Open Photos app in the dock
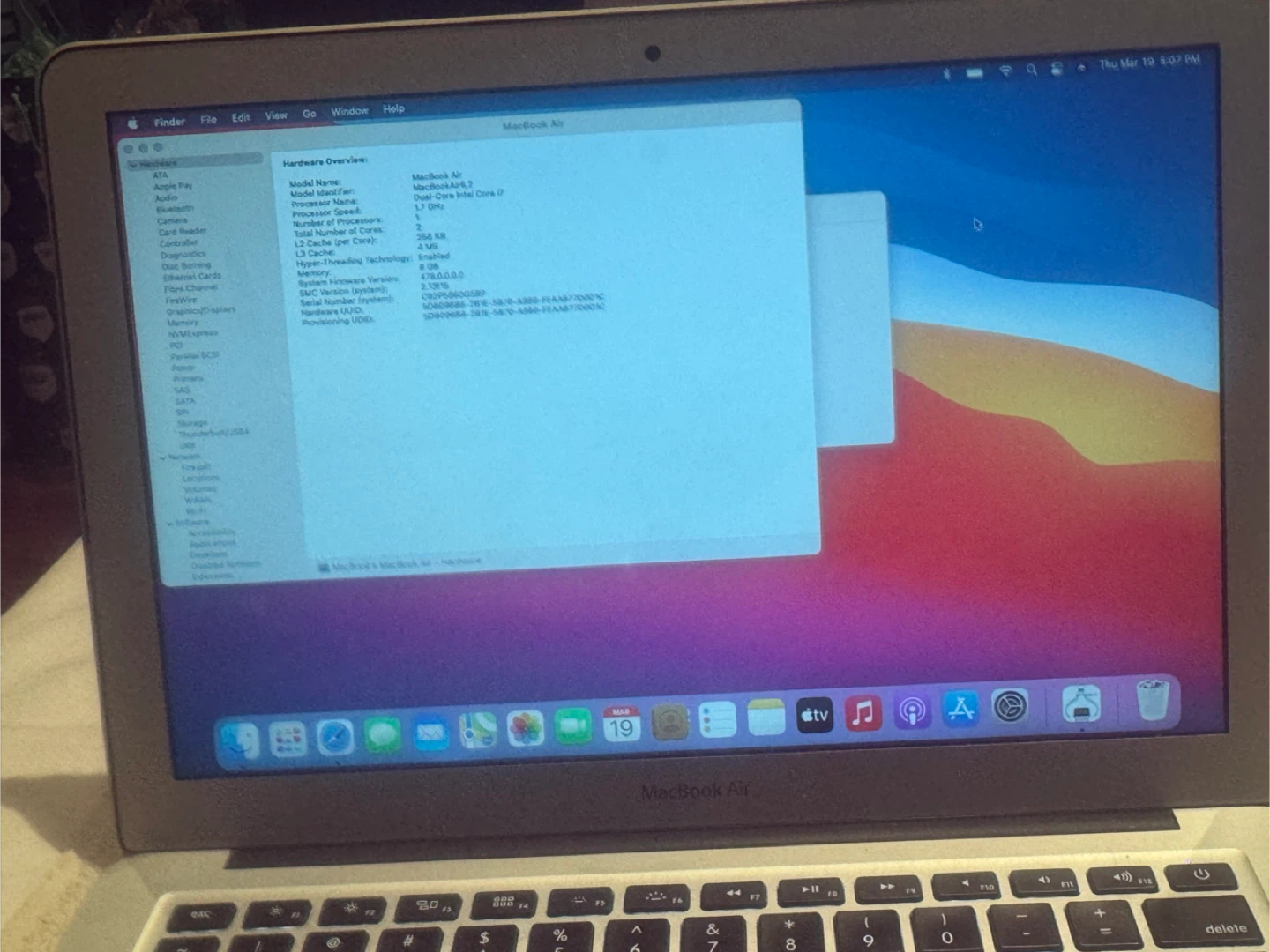The image size is (1270, 952). (x=526, y=729)
